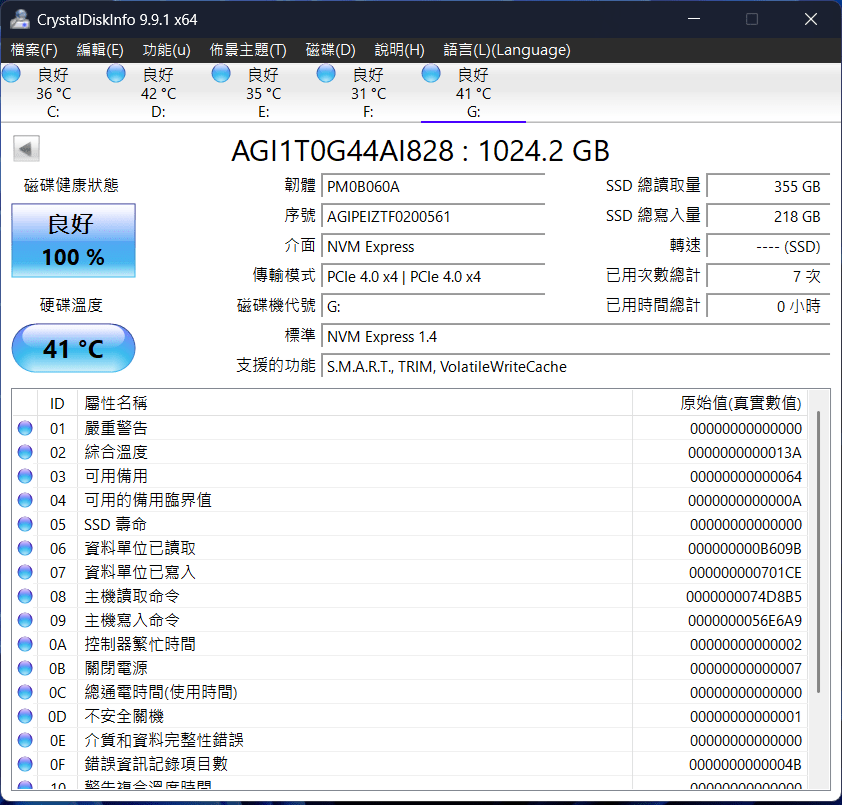Screen dimensions: 842x805
Task: Click the 屬性名稱 column header
Action: (355, 403)
